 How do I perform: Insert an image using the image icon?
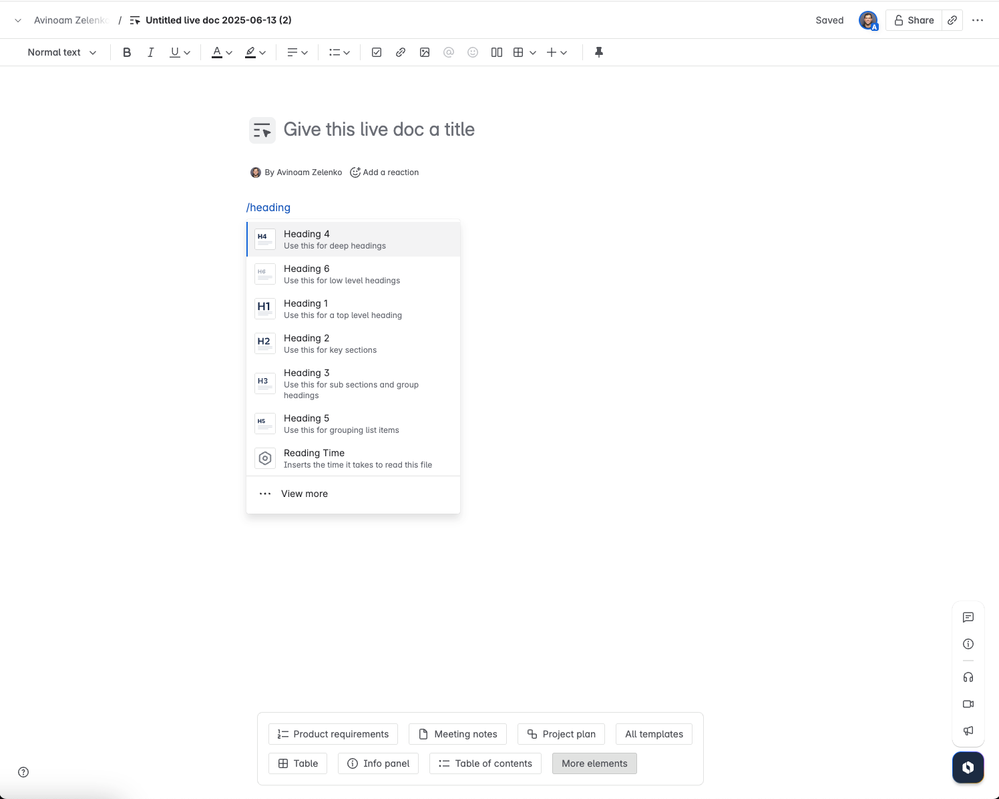click(x=424, y=52)
